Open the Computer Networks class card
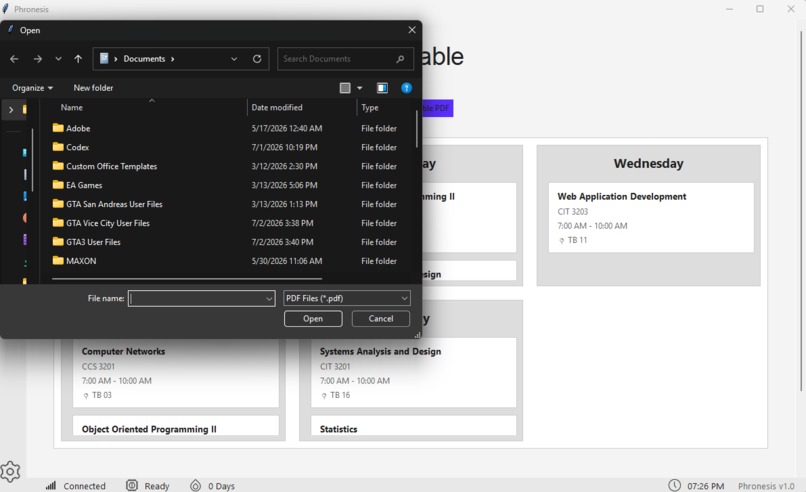This screenshot has height=492, width=806. [x=176, y=373]
